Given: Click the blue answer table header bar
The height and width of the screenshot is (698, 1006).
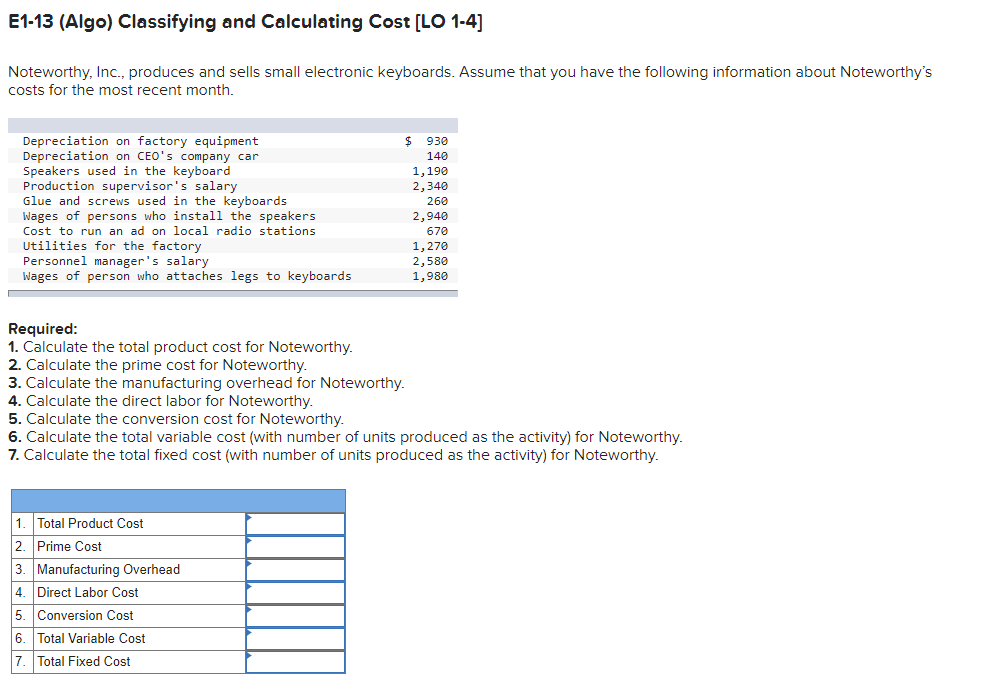Looking at the screenshot, I should 177,500.
